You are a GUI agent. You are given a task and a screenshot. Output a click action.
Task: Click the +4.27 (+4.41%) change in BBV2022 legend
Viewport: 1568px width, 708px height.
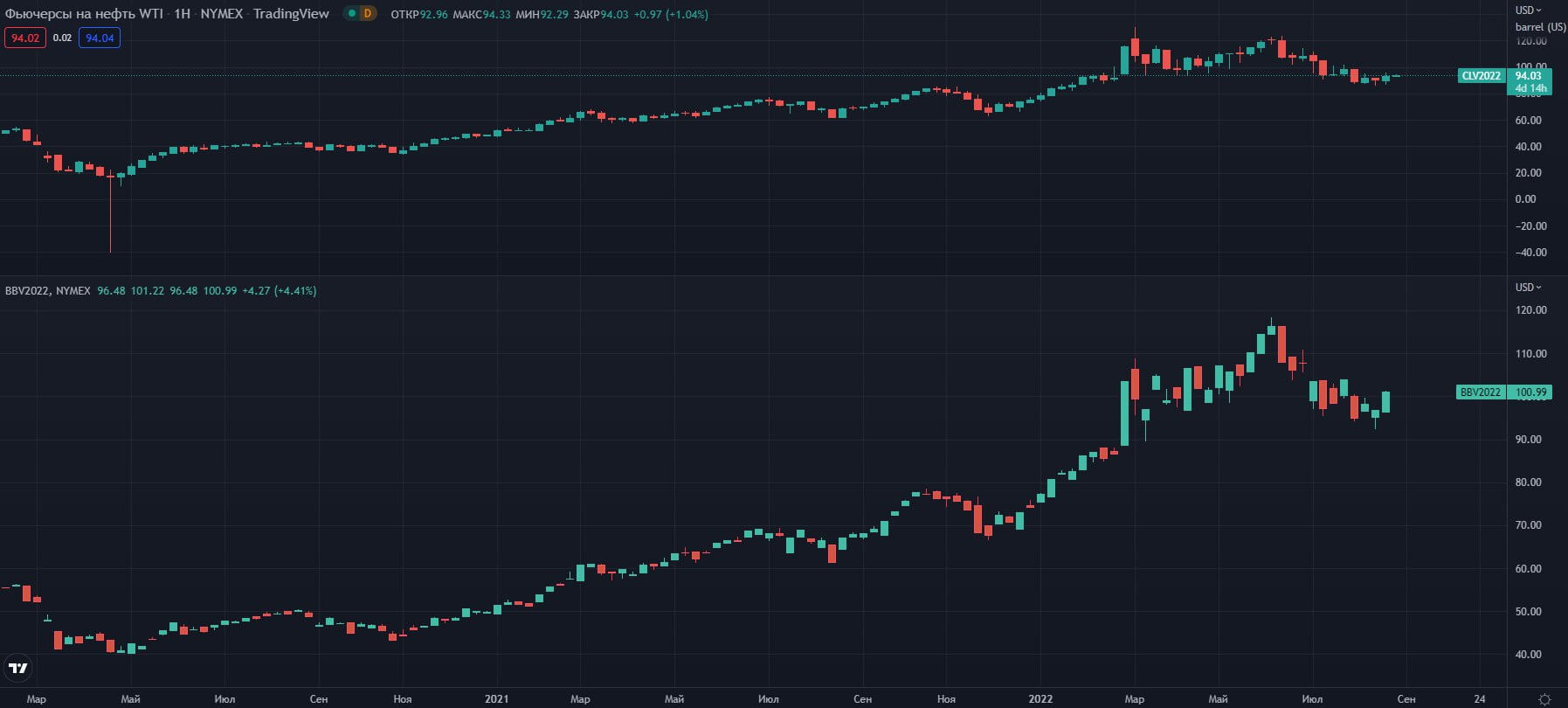click(x=279, y=290)
